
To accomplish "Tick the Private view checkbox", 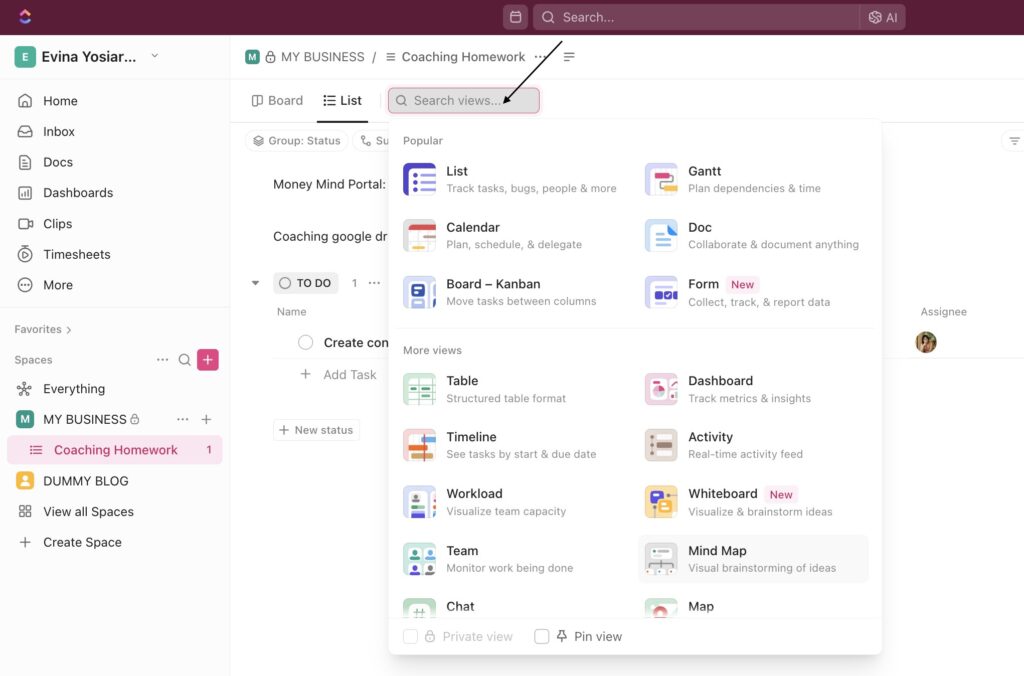I will click(x=410, y=636).
